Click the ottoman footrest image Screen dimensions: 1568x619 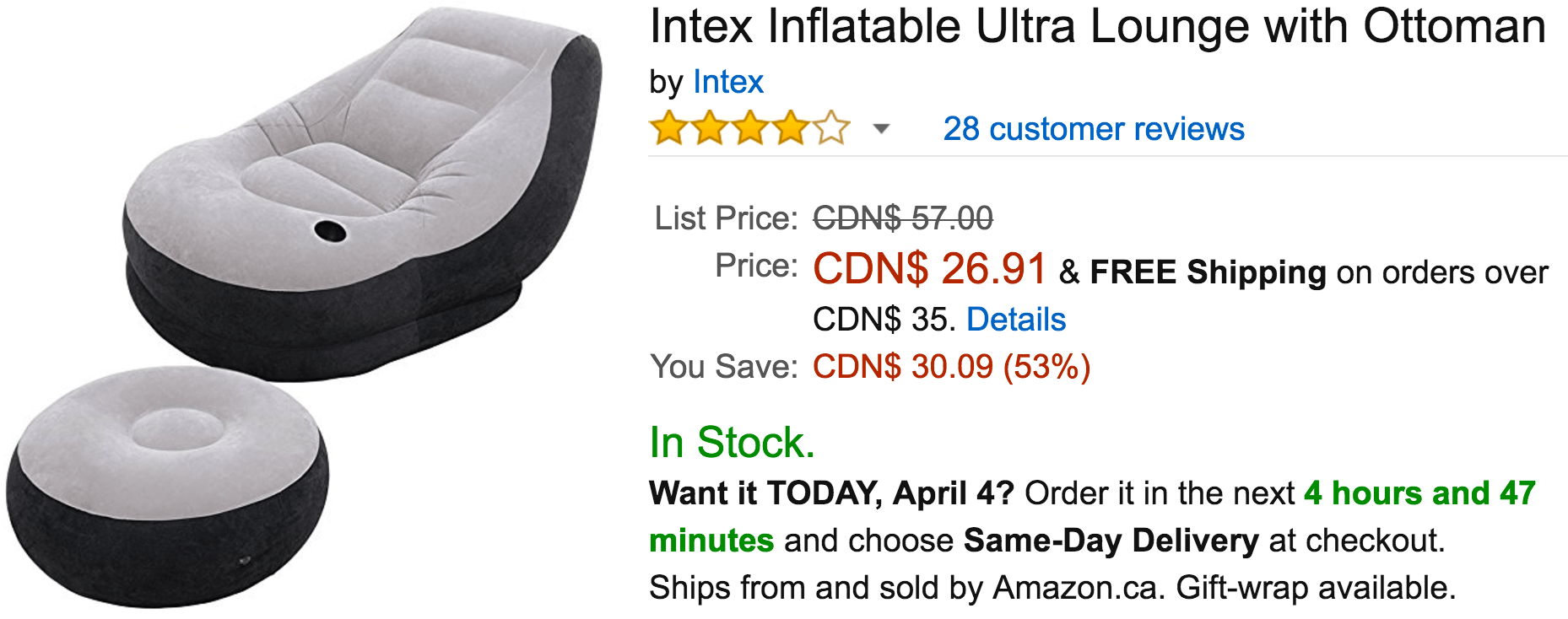click(x=169, y=485)
